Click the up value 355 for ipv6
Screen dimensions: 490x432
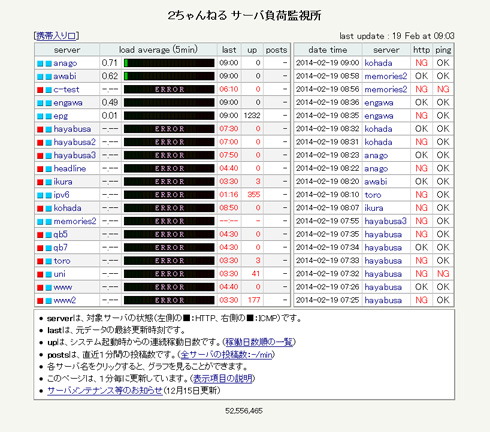(254, 195)
